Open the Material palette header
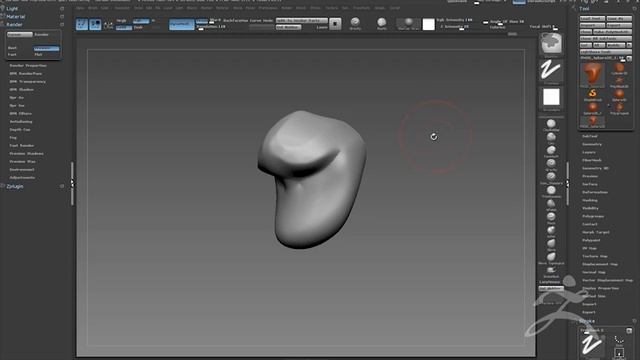640x360 pixels. click(x=16, y=17)
